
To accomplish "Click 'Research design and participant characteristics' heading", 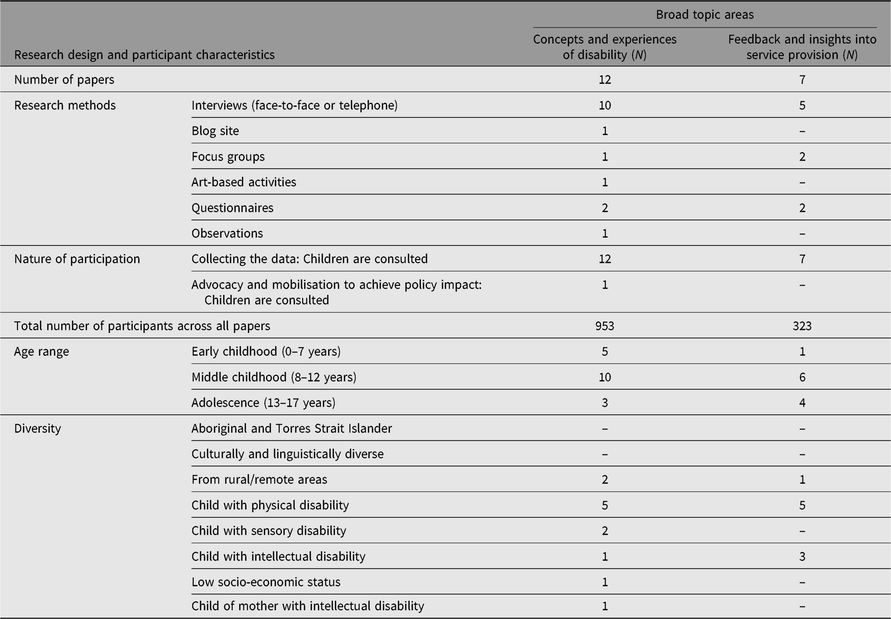I will (x=144, y=54).
